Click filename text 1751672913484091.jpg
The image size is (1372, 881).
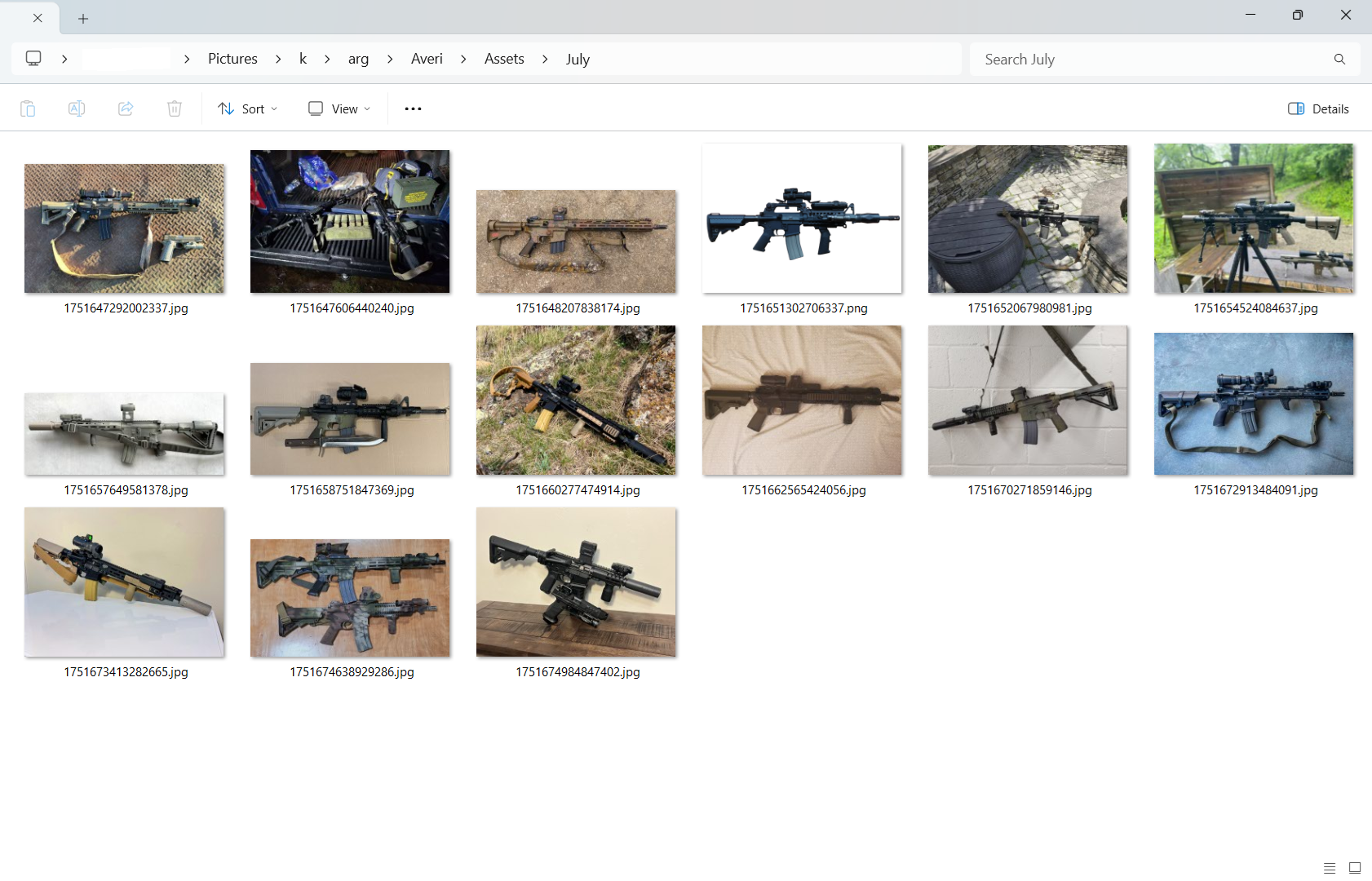tap(1255, 490)
